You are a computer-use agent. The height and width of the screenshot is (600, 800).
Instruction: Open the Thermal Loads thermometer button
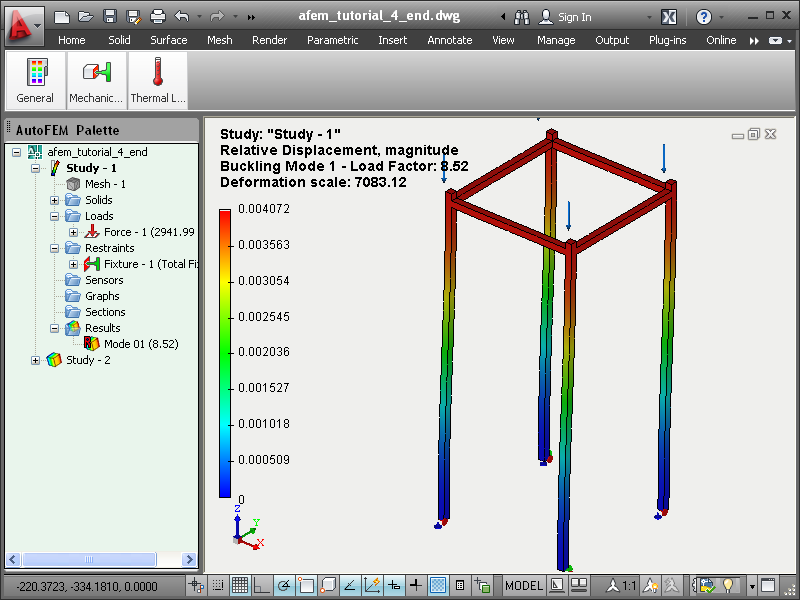click(158, 81)
